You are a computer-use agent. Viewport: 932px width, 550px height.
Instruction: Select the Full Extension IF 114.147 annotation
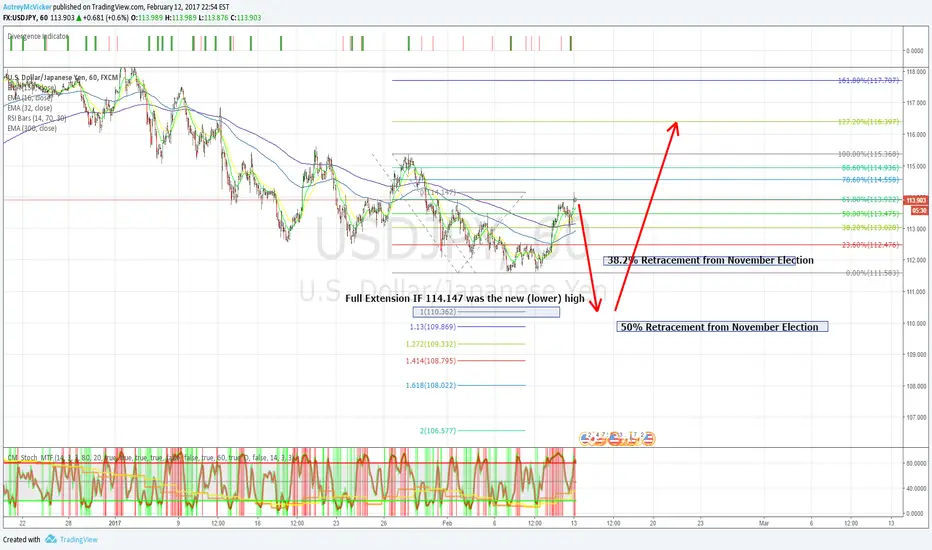click(465, 298)
